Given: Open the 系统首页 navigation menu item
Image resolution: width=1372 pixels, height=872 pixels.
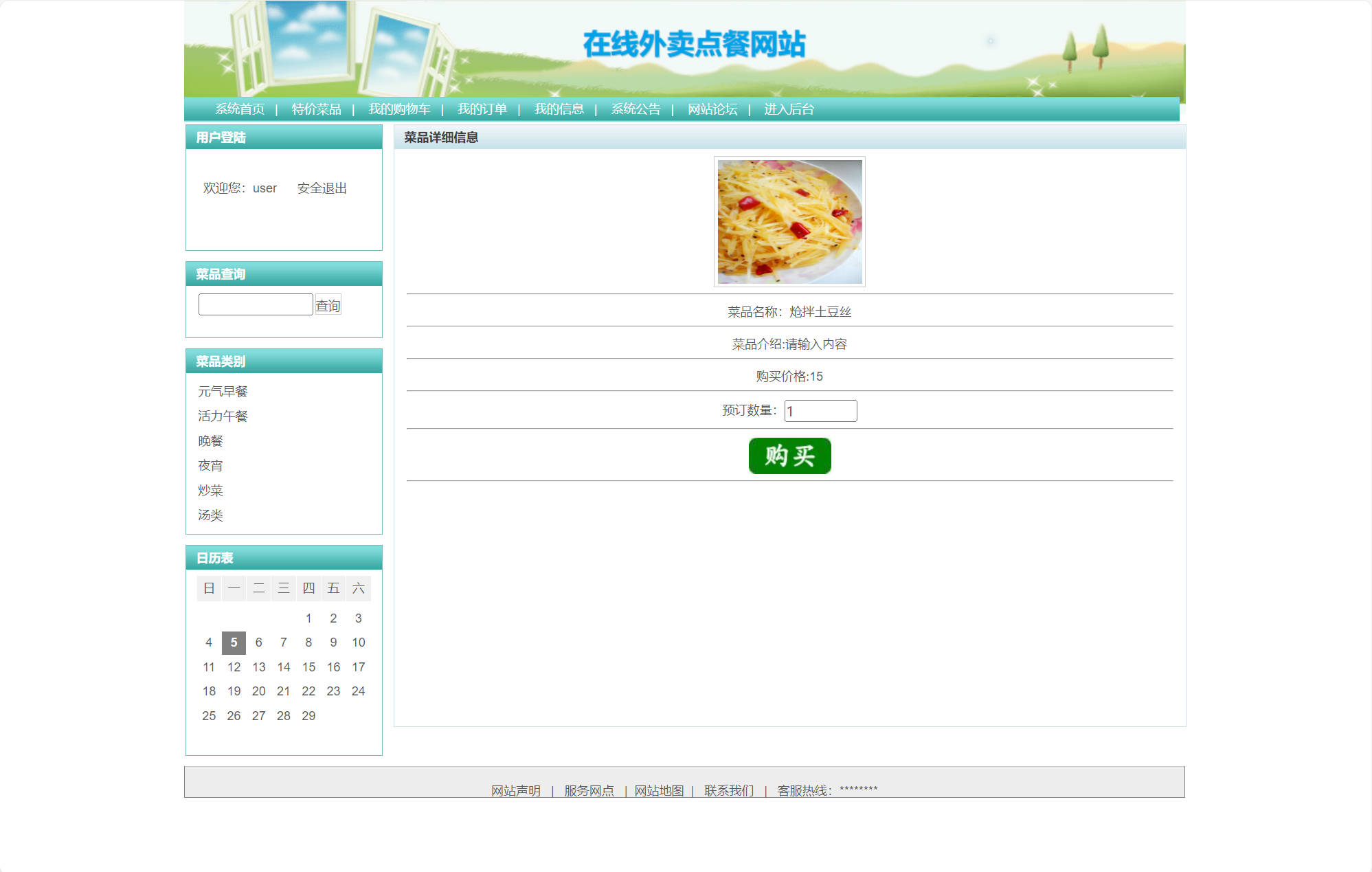Looking at the screenshot, I should tap(239, 109).
